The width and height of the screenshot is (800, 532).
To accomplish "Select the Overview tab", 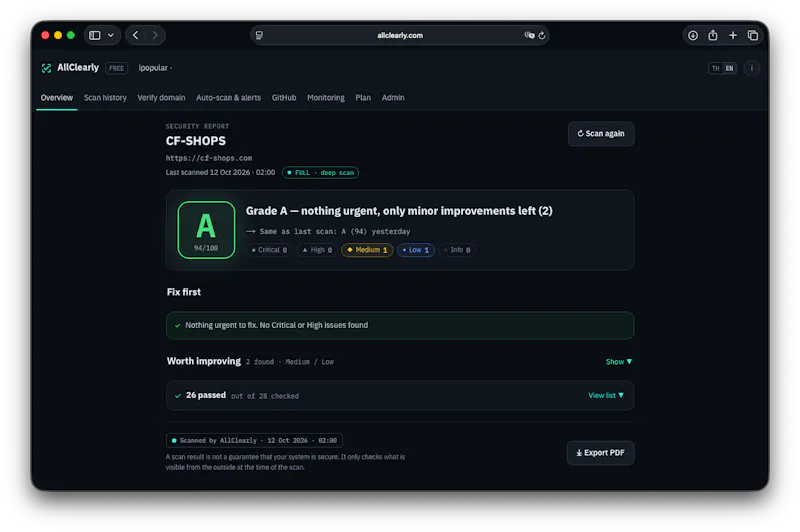I will tap(57, 97).
